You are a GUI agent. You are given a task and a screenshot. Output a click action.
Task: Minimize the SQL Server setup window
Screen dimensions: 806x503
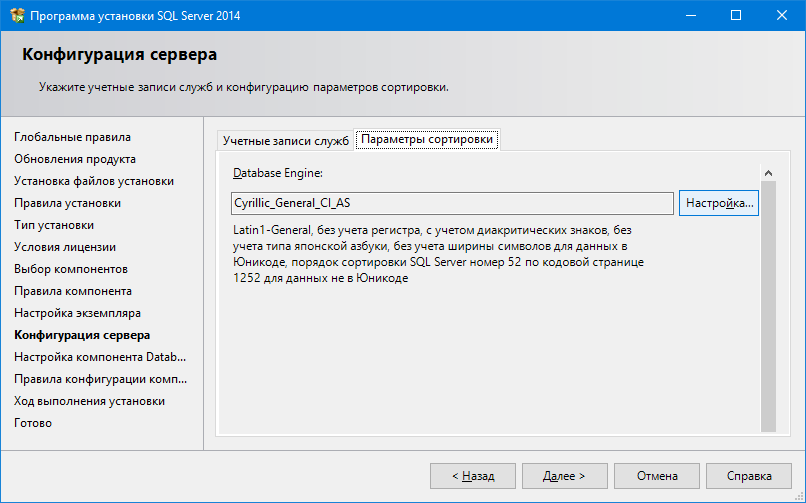[x=690, y=16]
